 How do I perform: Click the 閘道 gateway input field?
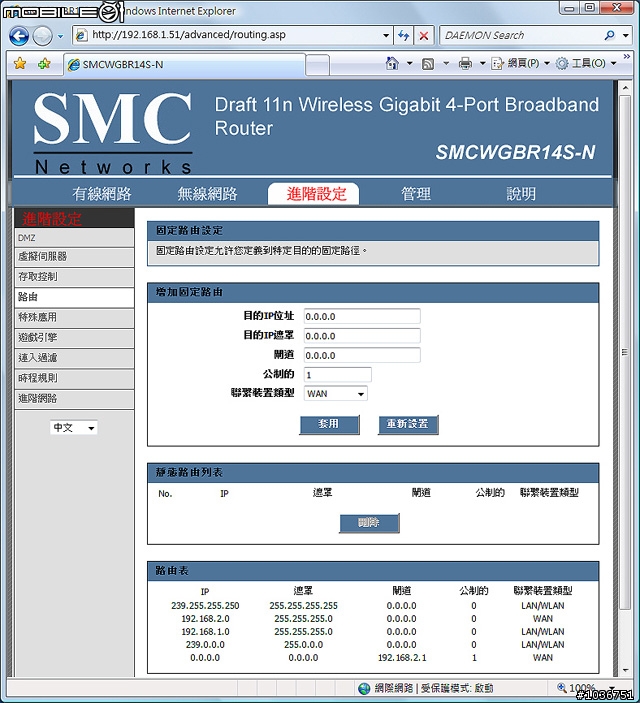362,355
